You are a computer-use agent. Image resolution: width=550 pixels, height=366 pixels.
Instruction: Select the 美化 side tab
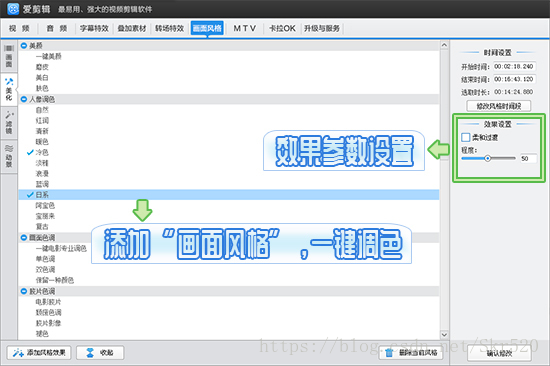pos(9,89)
